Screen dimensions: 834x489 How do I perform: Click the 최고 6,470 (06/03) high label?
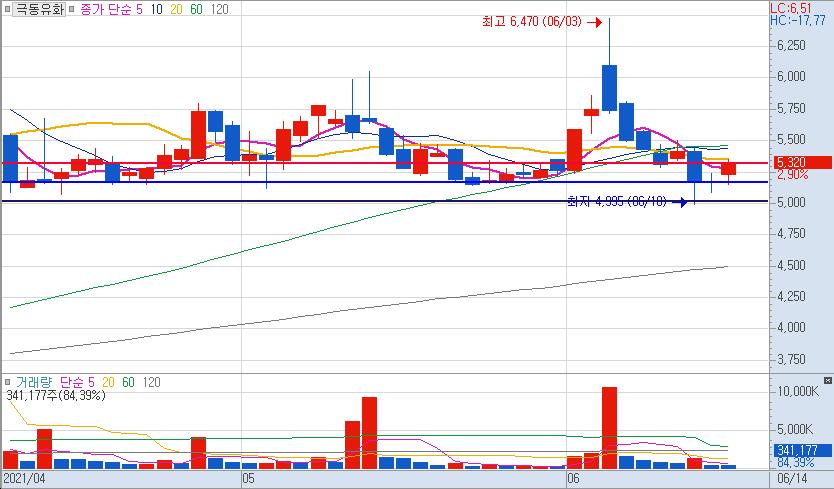(x=532, y=22)
